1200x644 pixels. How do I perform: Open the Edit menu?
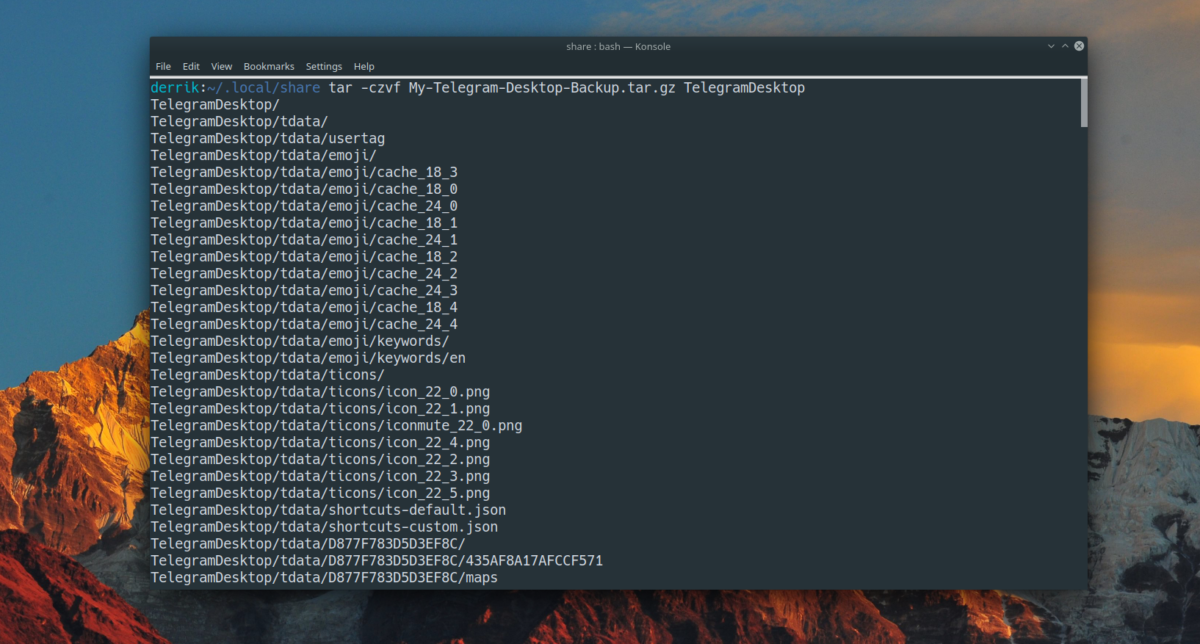(191, 66)
